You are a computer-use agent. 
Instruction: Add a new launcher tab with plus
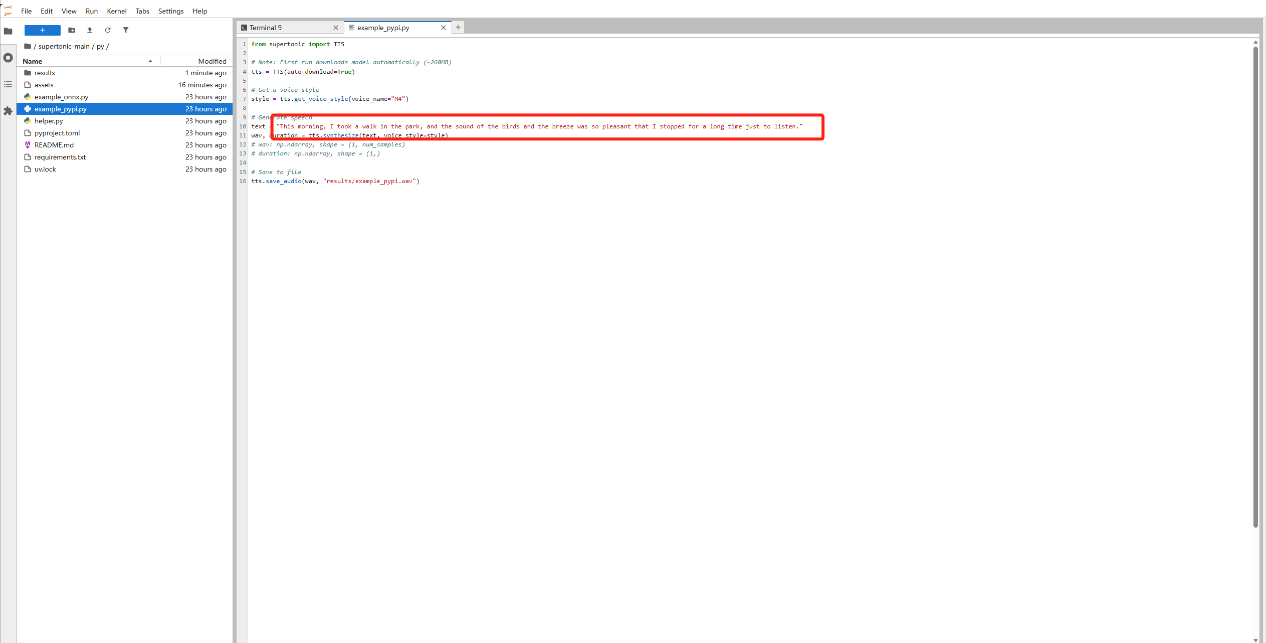[459, 28]
